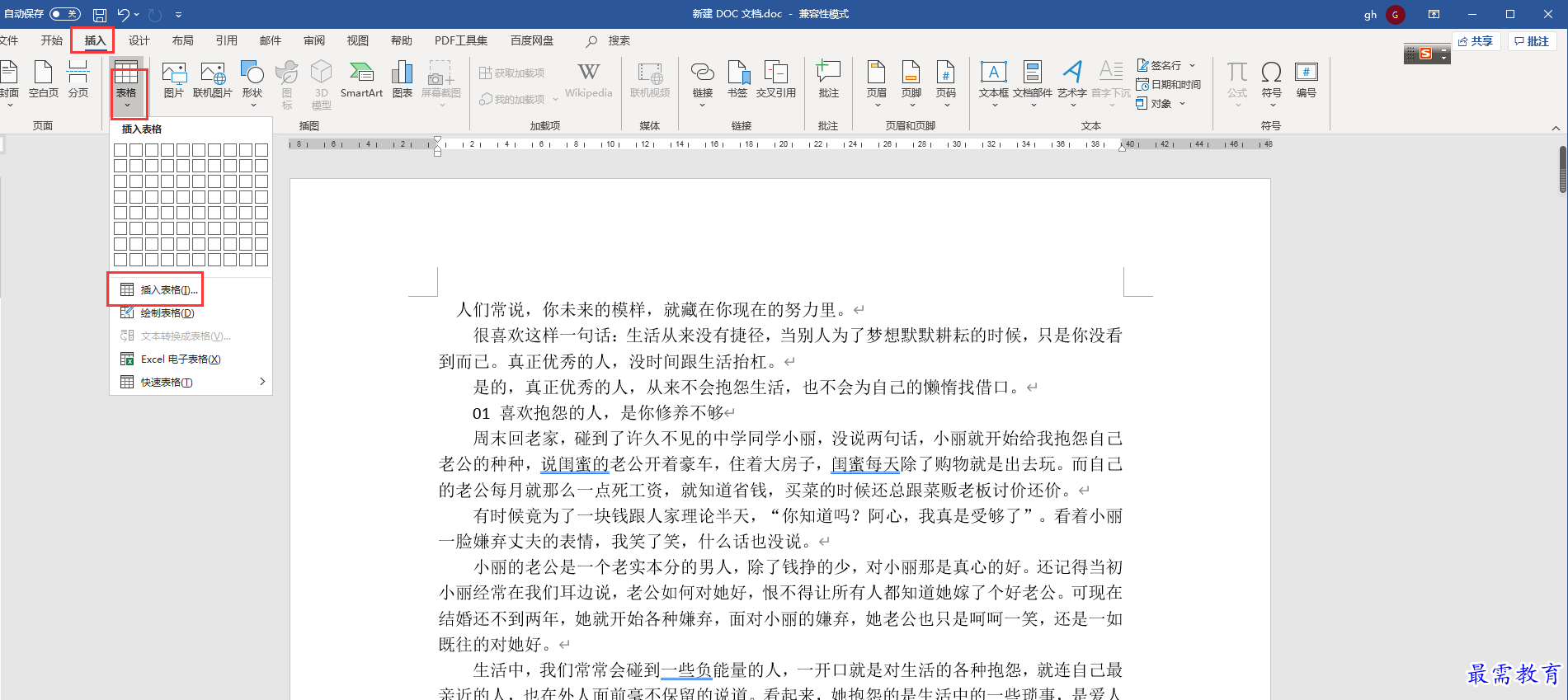Select Excel 电子表格(X) menu entry
1568x700 pixels.
191,359
